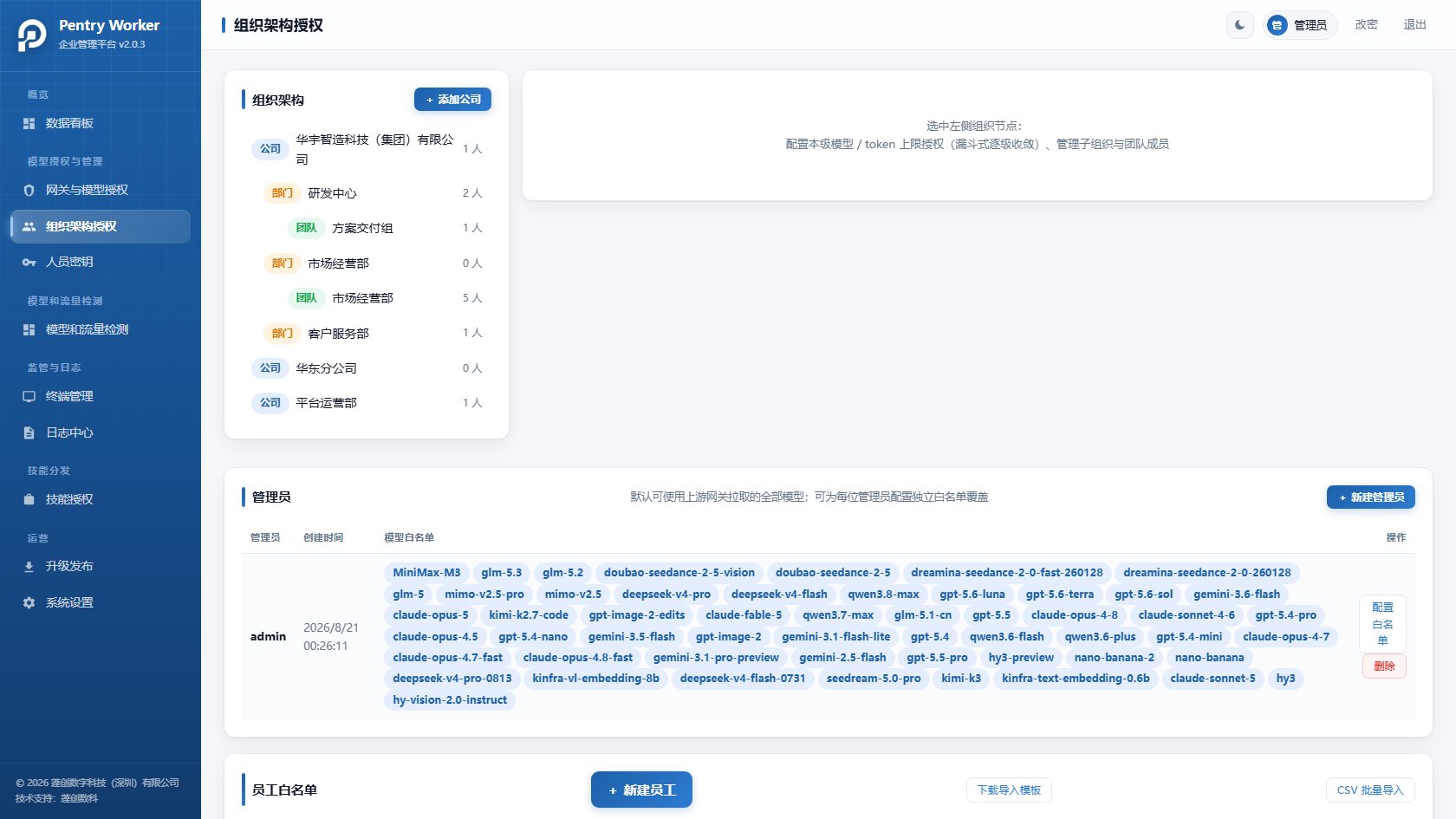
Task: Click the 添加公司 button
Action: [x=452, y=100]
